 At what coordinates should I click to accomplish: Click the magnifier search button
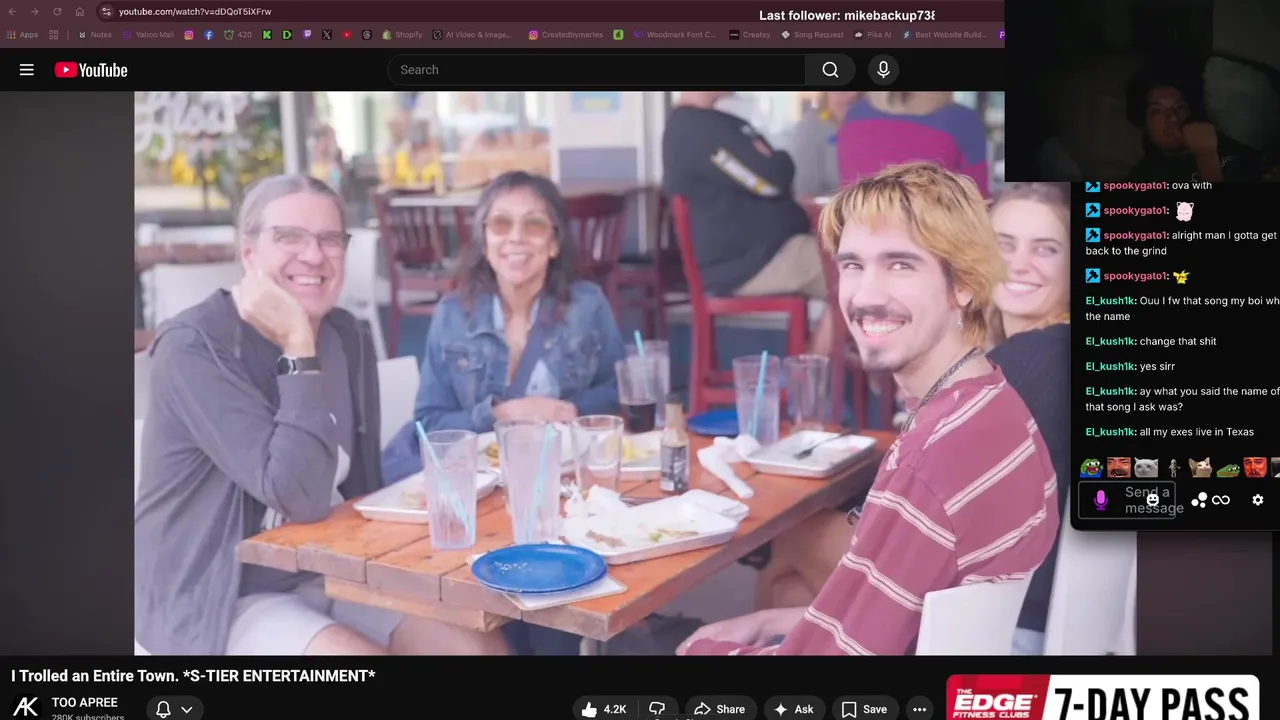[x=830, y=70]
